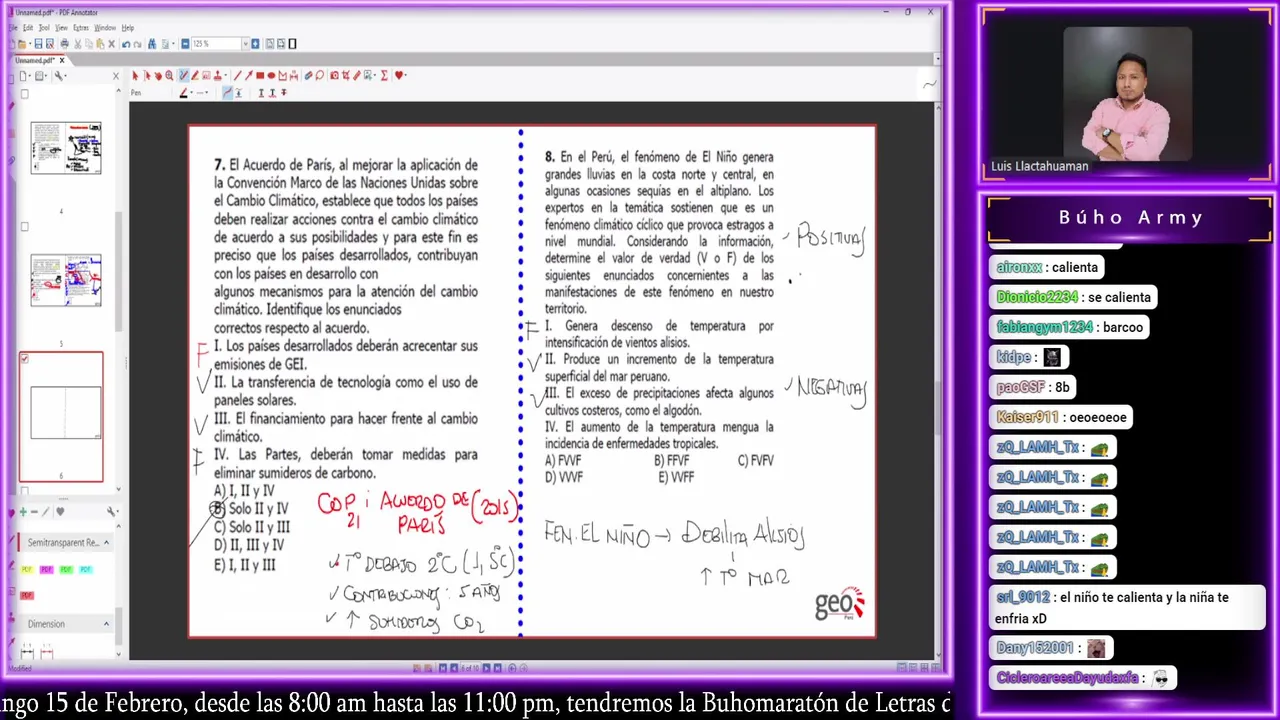Collapse the Semitransparent Re... section
1280x720 pixels.
tap(106, 542)
